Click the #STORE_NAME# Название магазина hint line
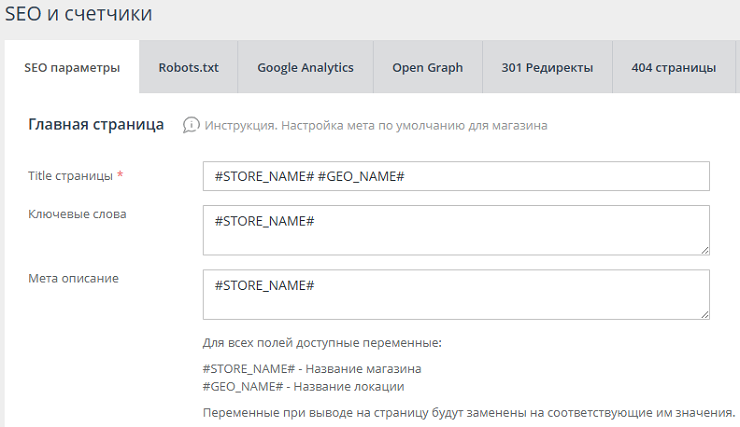Image resolution: width=740 pixels, height=427 pixels. click(304, 369)
